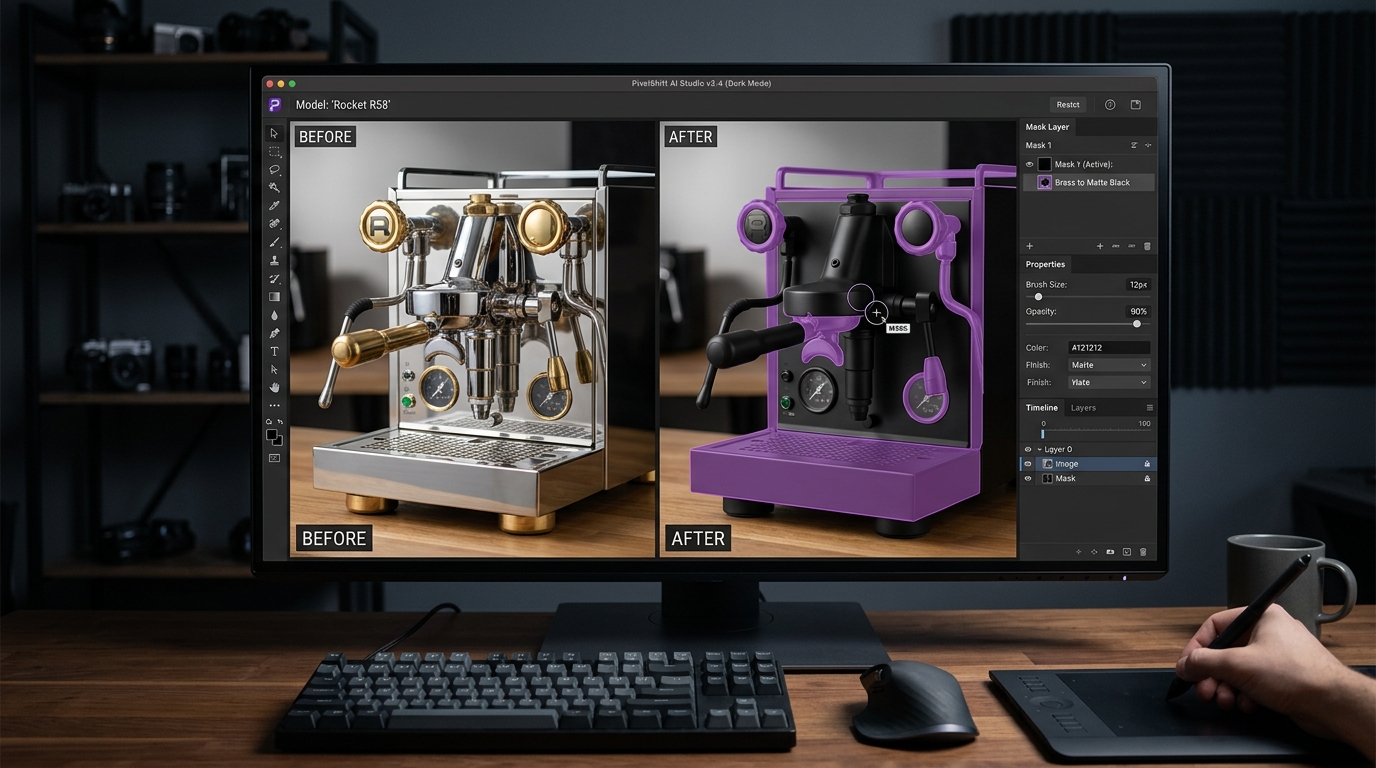The width and height of the screenshot is (1376, 768).
Task: Click the Opacity value field
Action: [x=1138, y=311]
